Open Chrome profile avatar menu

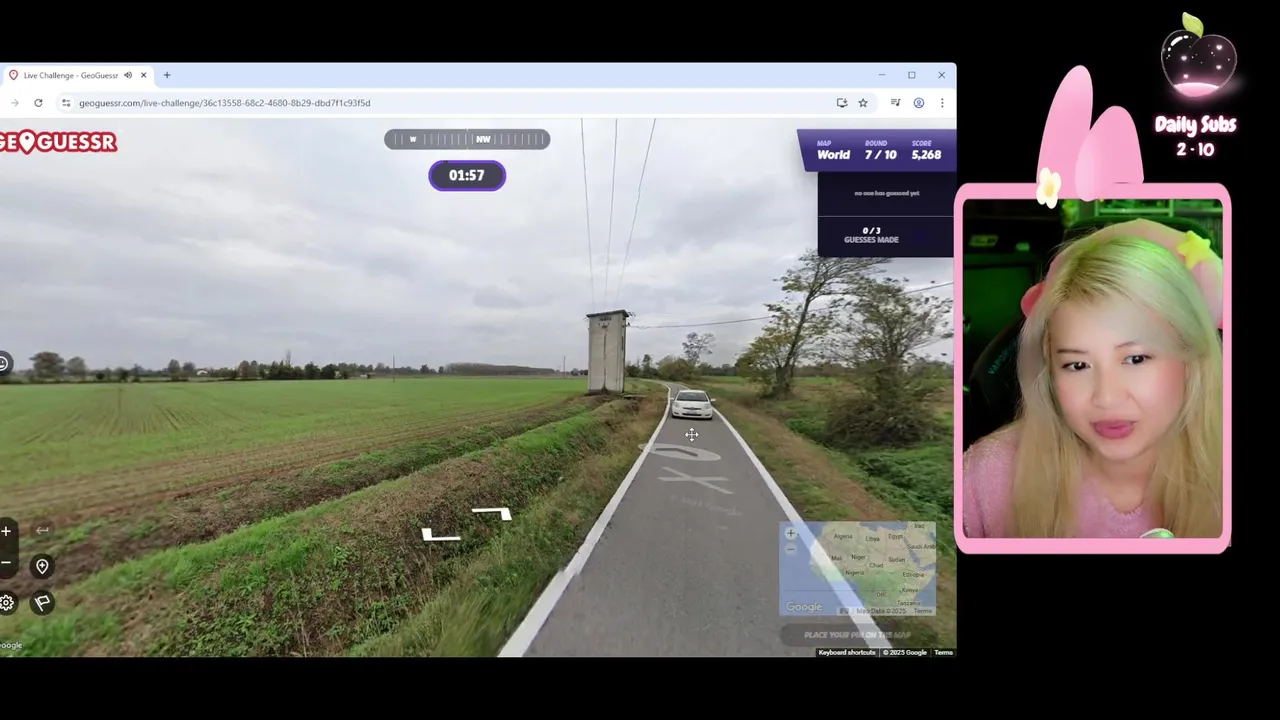coord(918,103)
